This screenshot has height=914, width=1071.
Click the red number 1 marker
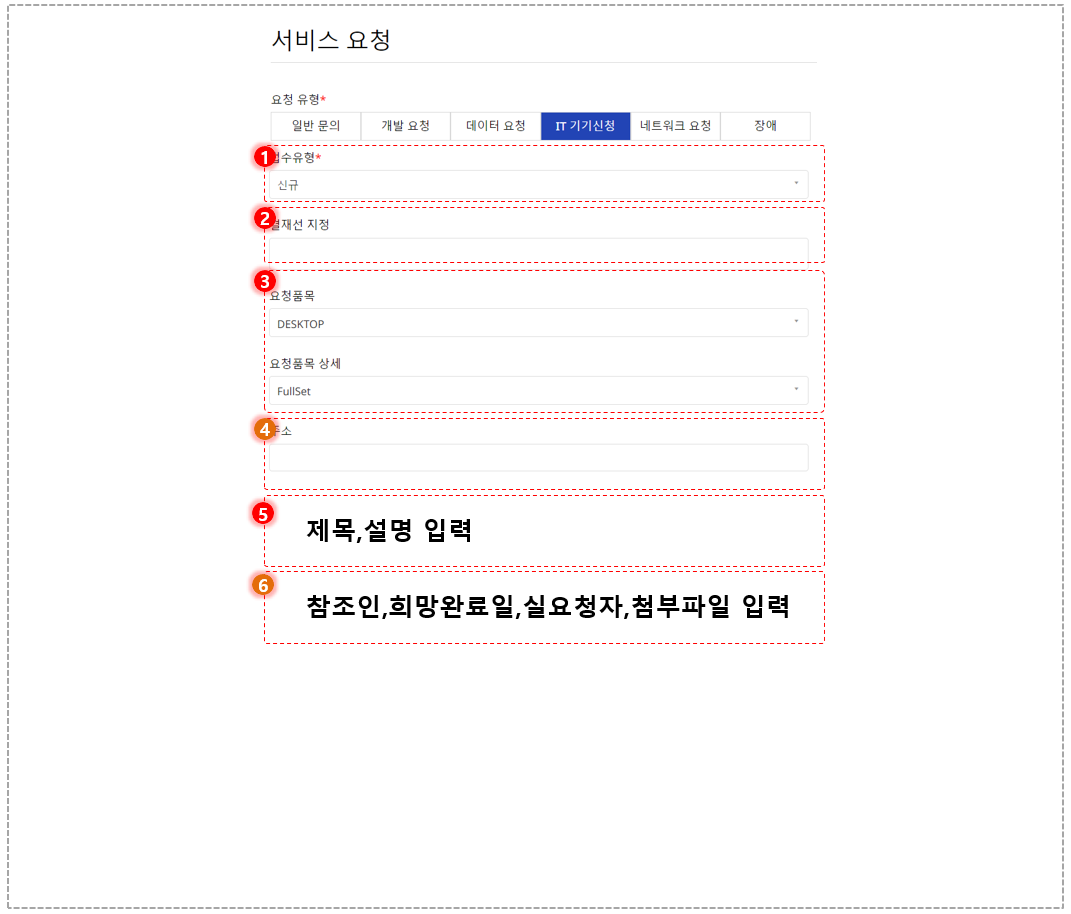(x=264, y=157)
